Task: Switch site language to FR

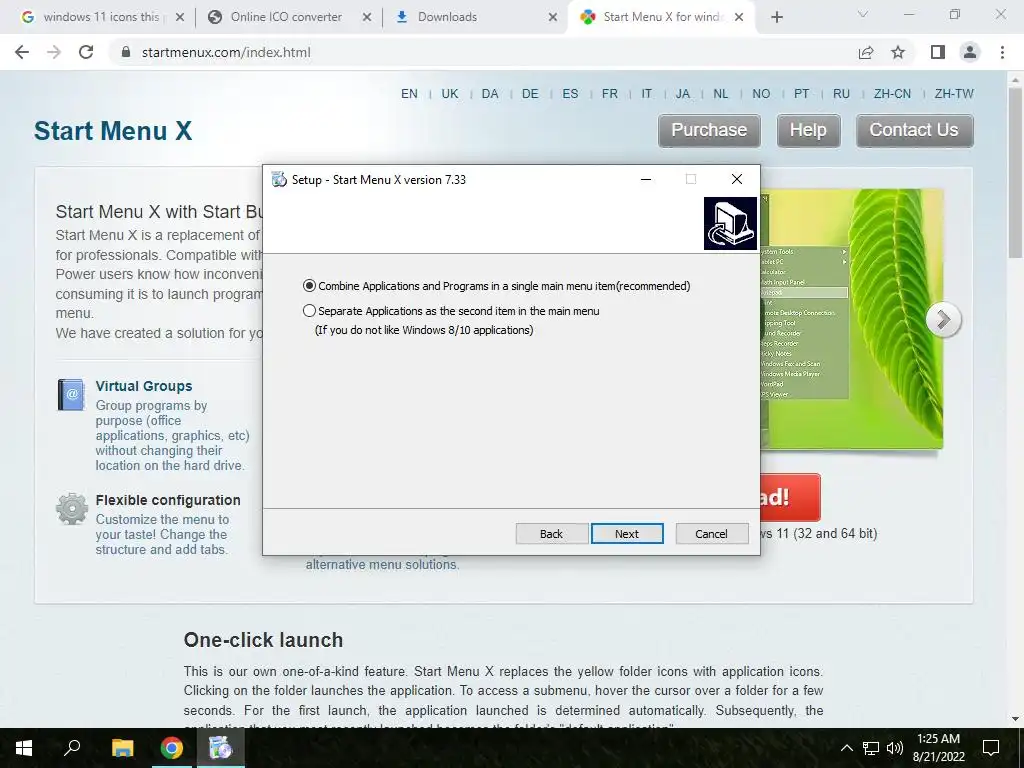Action: pos(610,94)
